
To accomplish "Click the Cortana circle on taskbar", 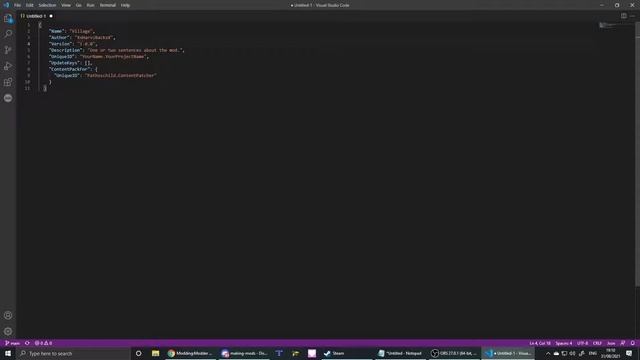I will (139, 353).
